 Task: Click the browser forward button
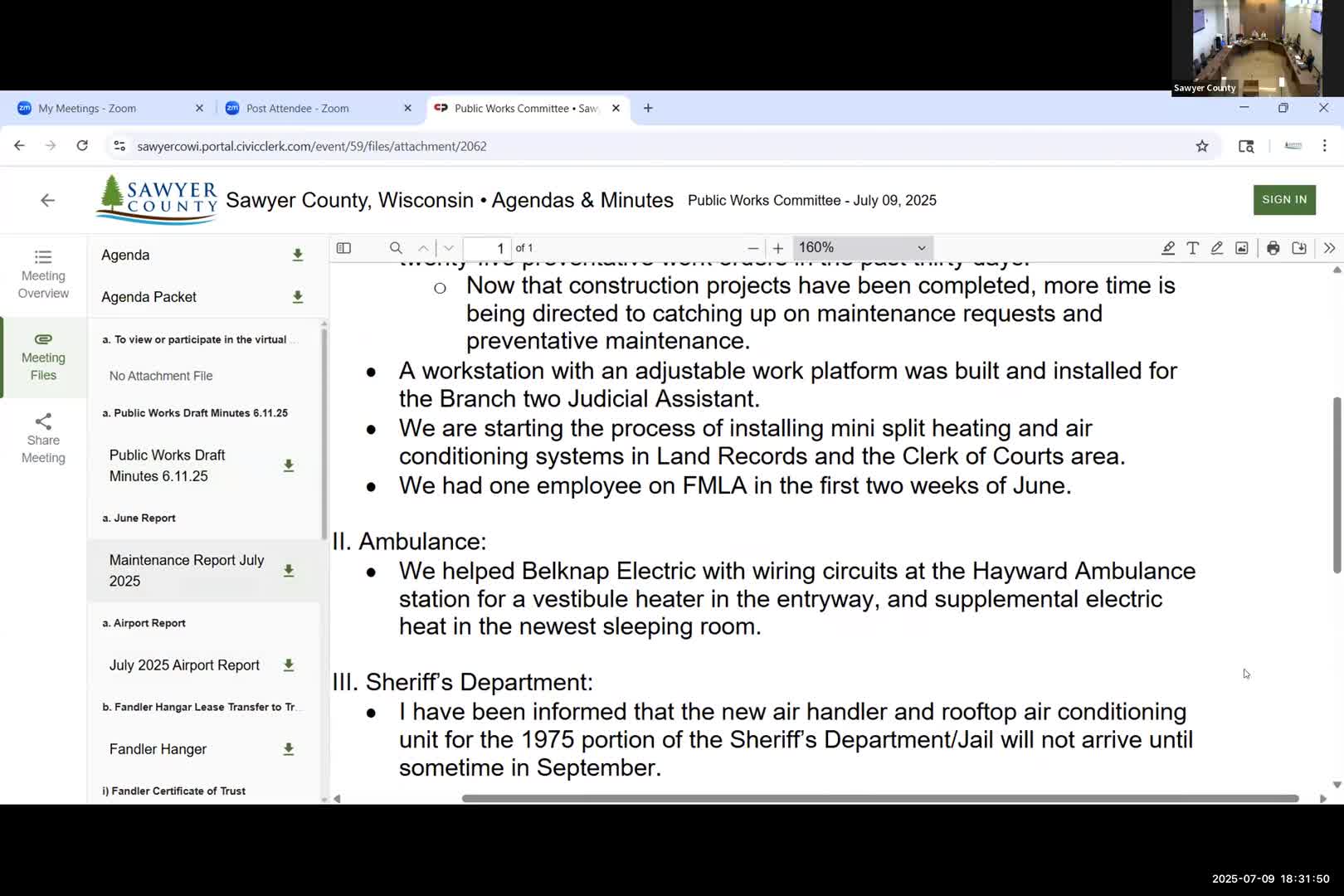pos(51,146)
